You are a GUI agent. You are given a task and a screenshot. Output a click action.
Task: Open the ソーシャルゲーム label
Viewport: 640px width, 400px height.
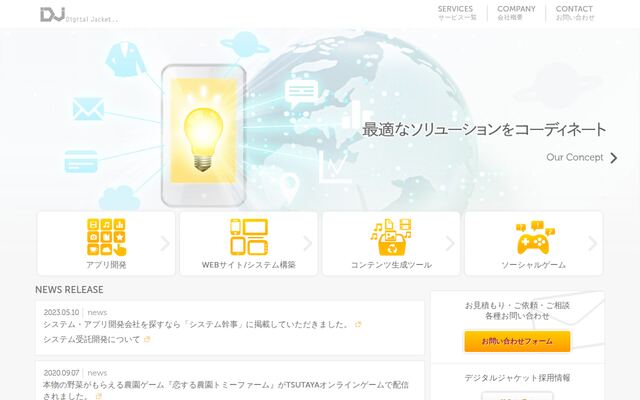point(533,265)
